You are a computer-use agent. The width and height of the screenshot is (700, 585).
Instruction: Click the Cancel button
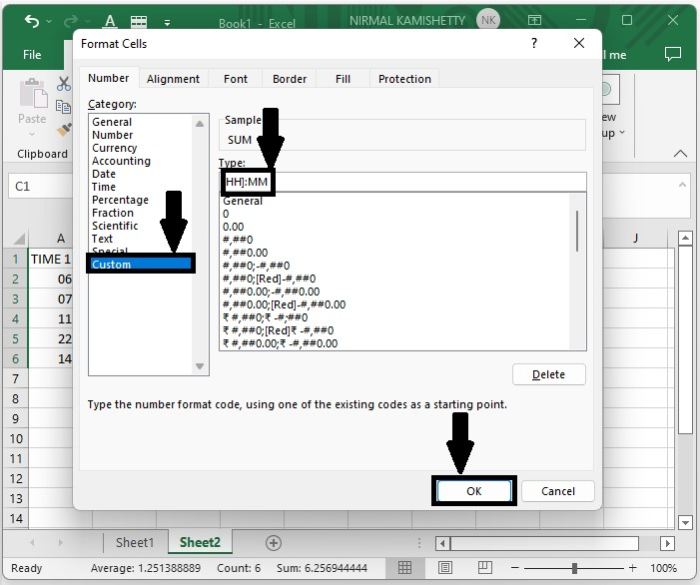point(558,491)
